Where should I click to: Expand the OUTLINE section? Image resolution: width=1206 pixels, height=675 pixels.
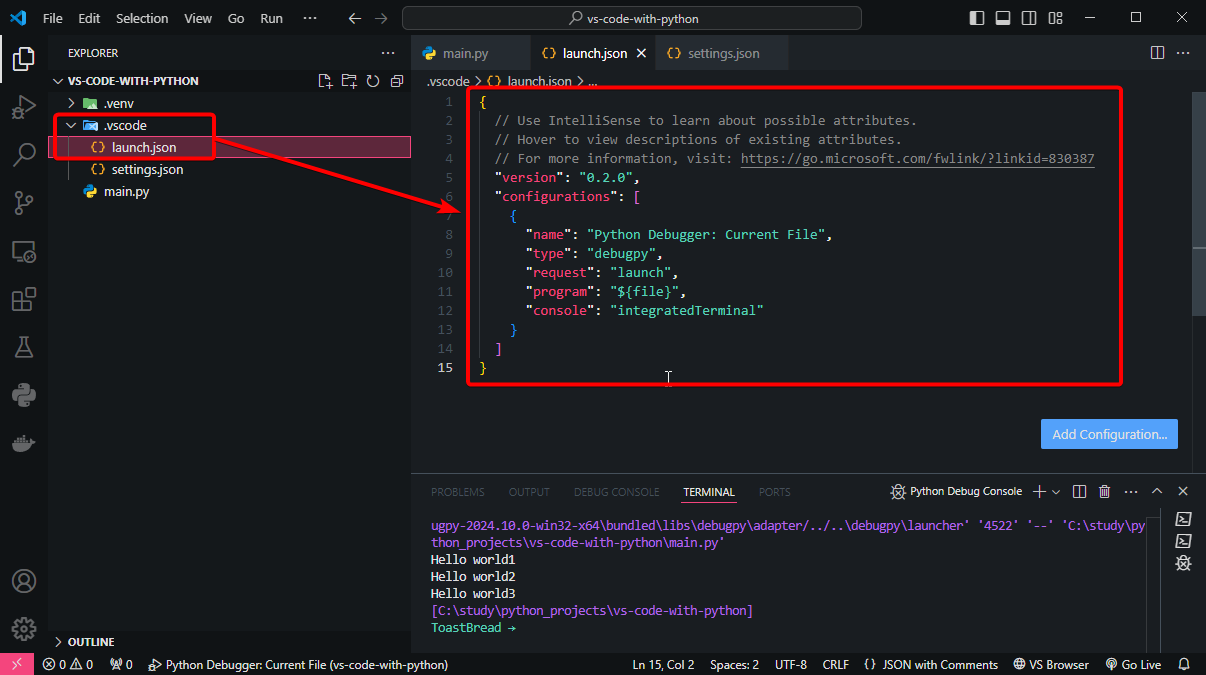(57, 642)
